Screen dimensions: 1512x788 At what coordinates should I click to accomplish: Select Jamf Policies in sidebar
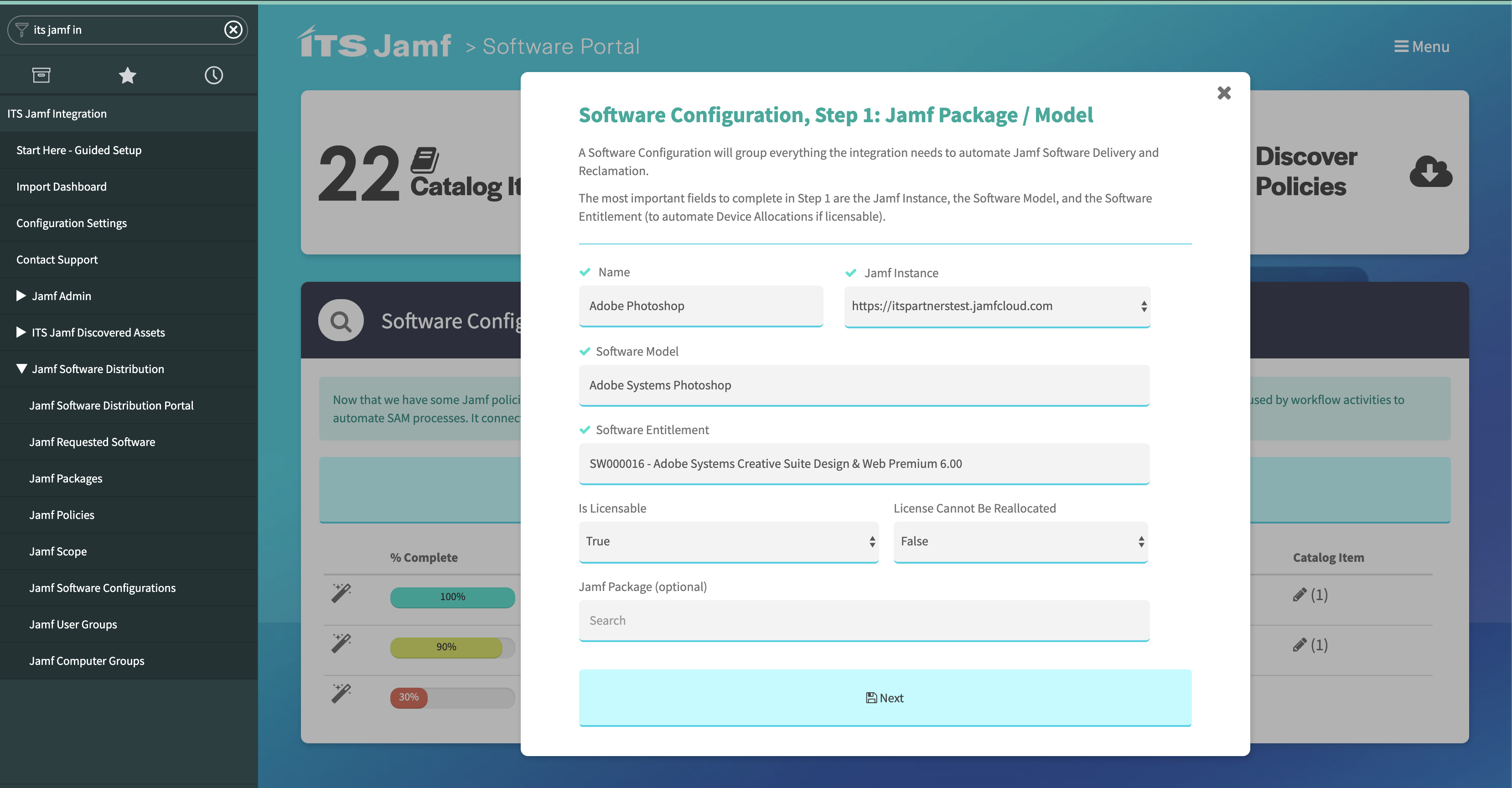[62, 515]
